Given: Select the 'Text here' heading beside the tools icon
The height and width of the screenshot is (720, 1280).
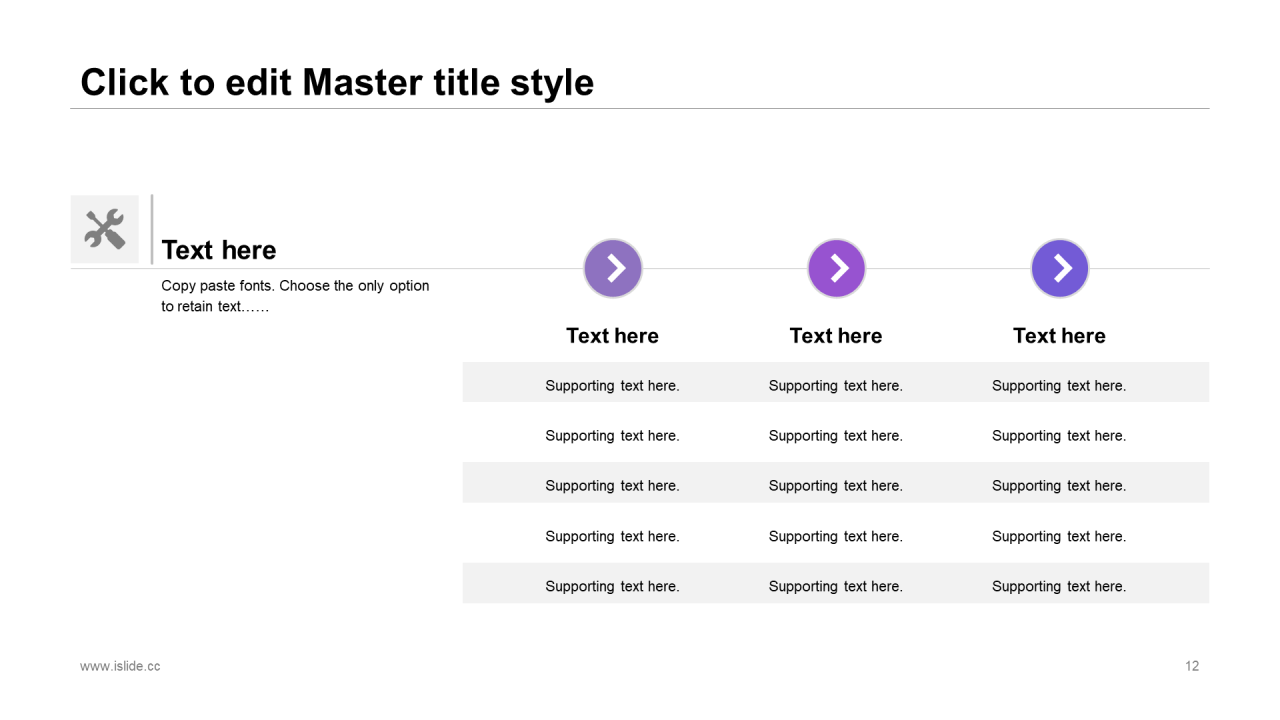Looking at the screenshot, I should tap(219, 250).
